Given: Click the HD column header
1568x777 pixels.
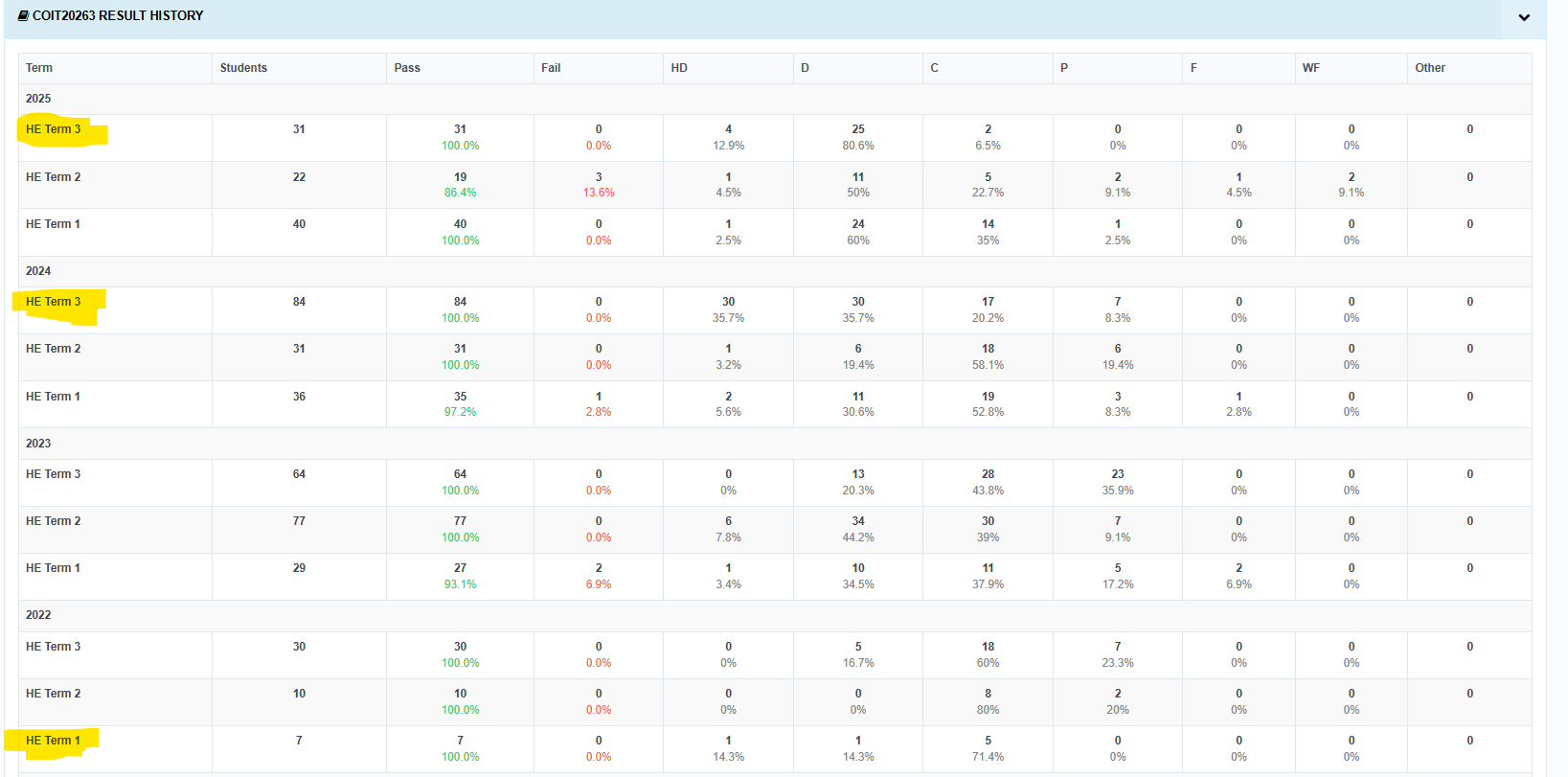Looking at the screenshot, I should point(679,68).
